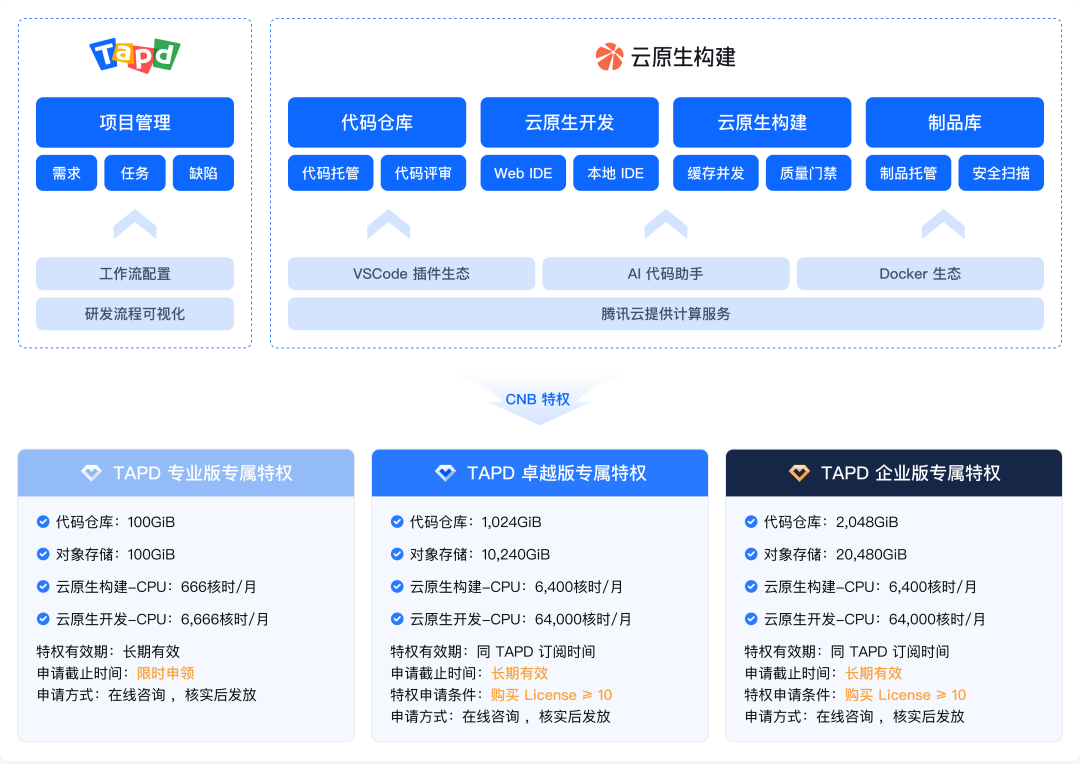This screenshot has height=764, width=1080.
Task: Click the CNB 特权 down arrow
Action: point(538,400)
